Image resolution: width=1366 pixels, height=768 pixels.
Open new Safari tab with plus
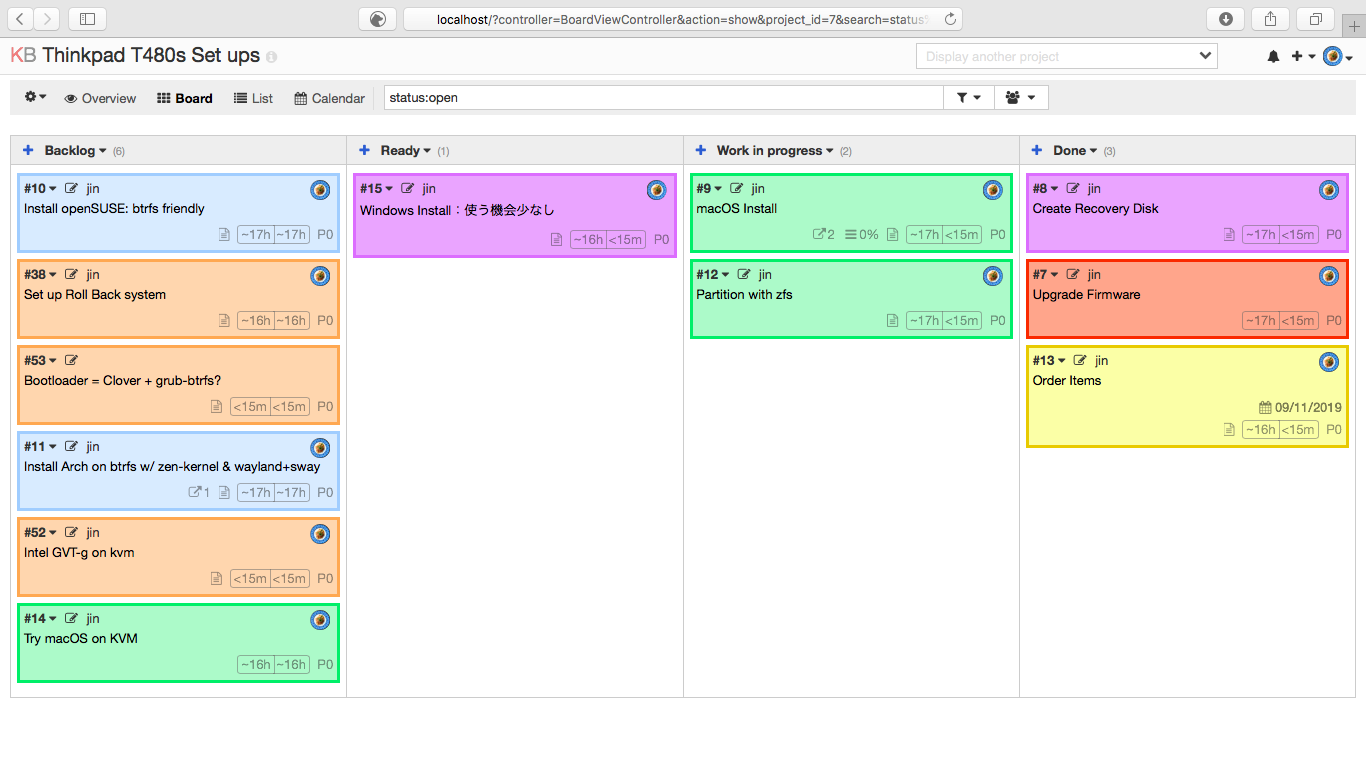[x=1354, y=27]
